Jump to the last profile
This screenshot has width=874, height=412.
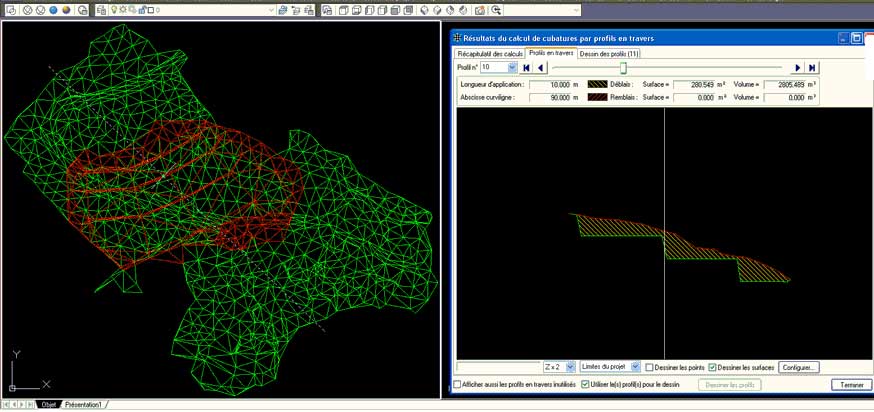tap(812, 67)
